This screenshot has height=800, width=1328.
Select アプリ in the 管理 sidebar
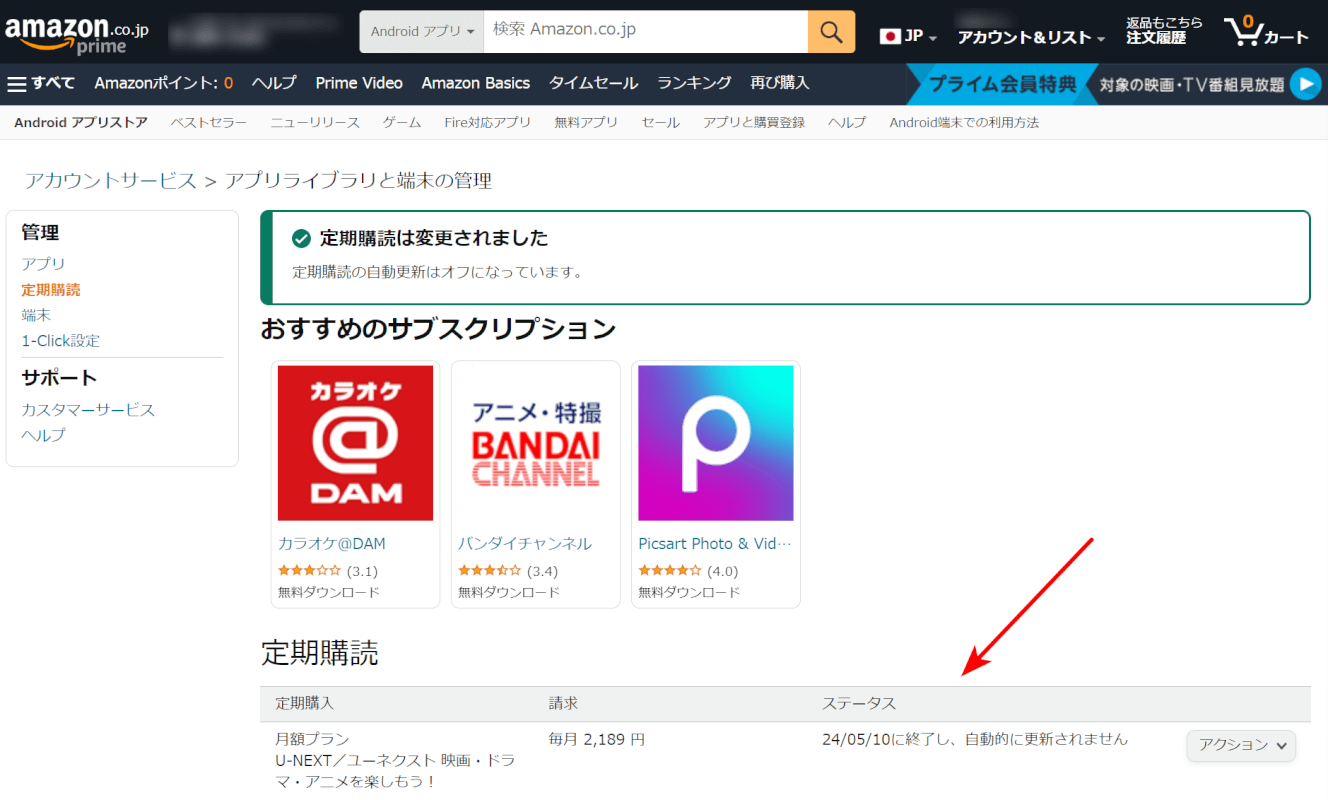44,263
